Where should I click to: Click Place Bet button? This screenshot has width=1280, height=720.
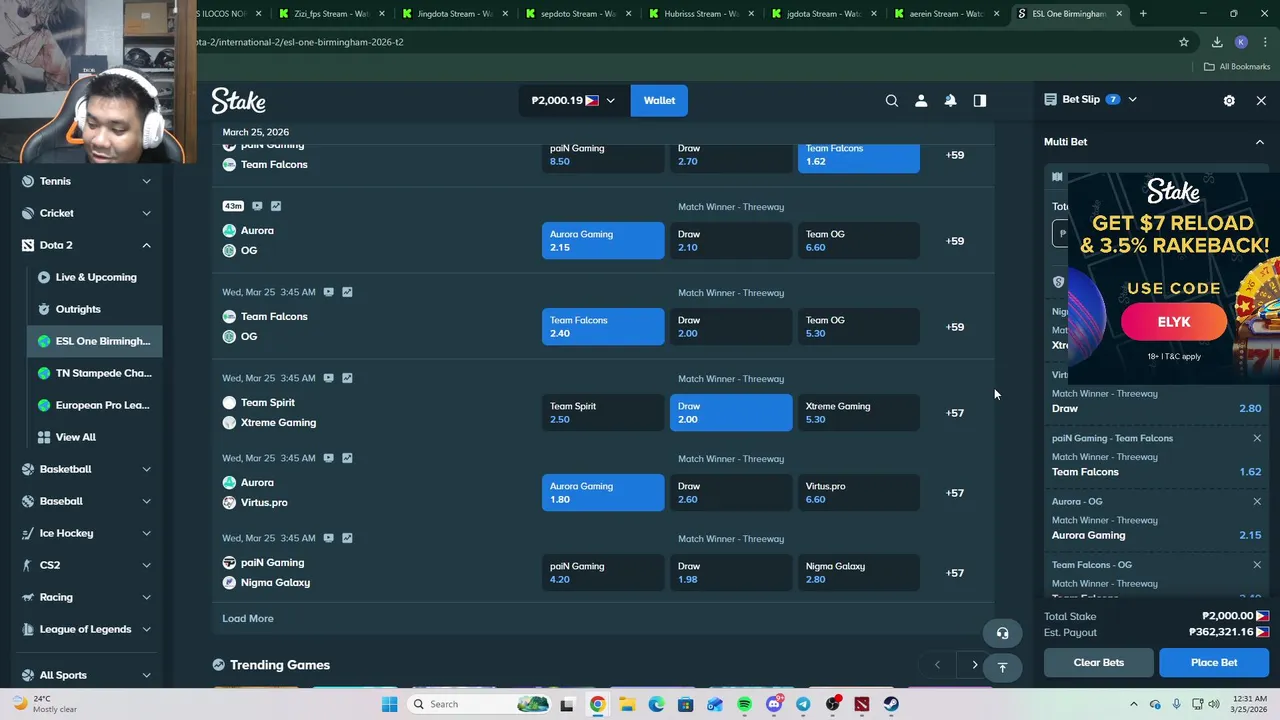coord(1214,662)
